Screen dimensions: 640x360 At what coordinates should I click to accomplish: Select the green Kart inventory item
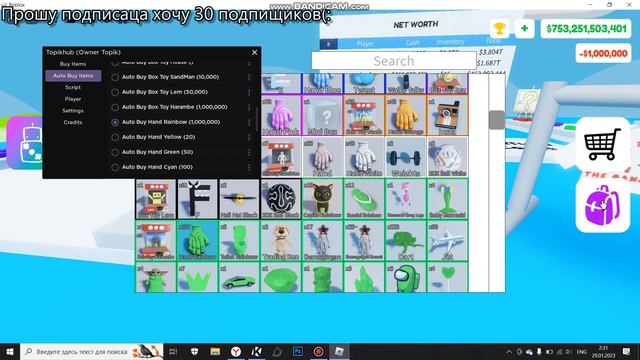pos(405,241)
